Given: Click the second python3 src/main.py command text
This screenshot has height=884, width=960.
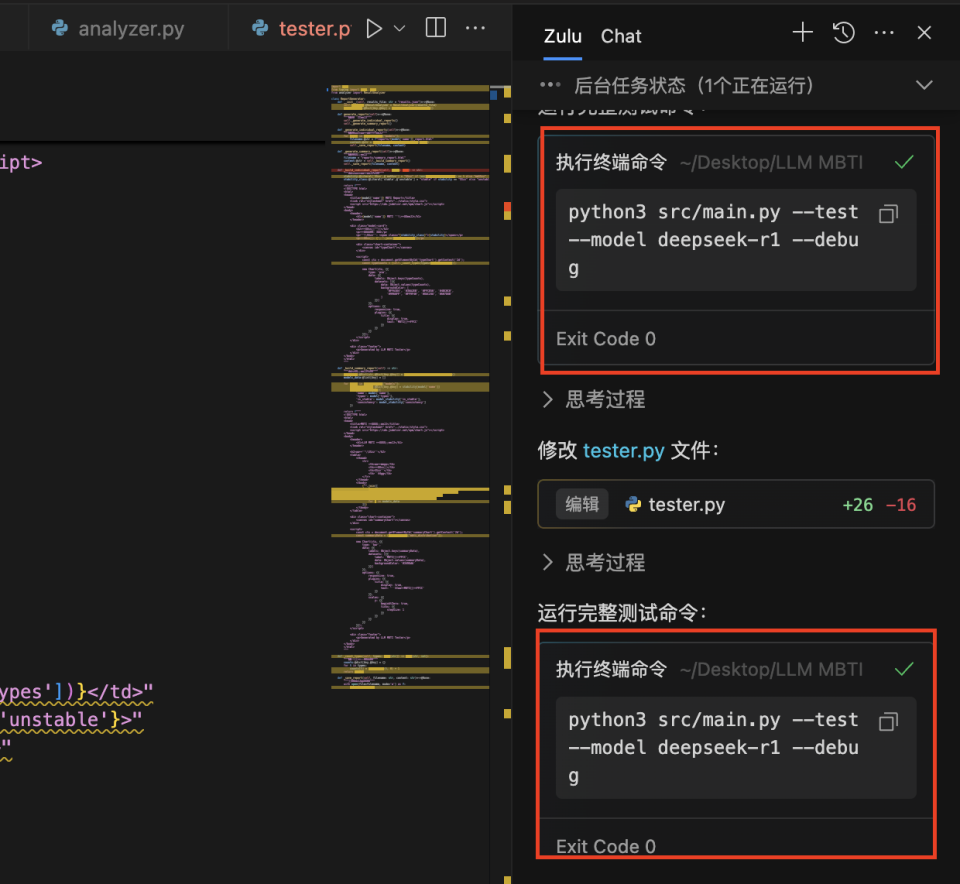Looking at the screenshot, I should [x=713, y=747].
